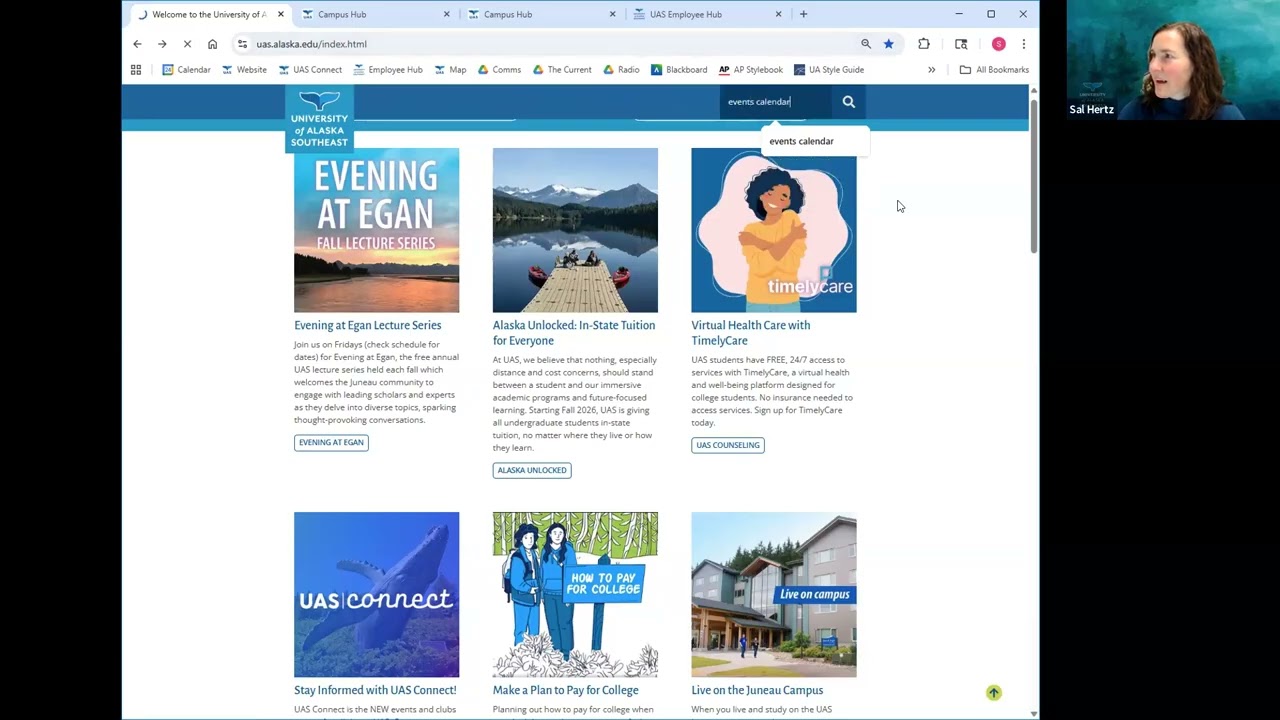This screenshot has width=1280, height=720.
Task: Open the apps grid in bookmarks bar
Action: tap(136, 70)
